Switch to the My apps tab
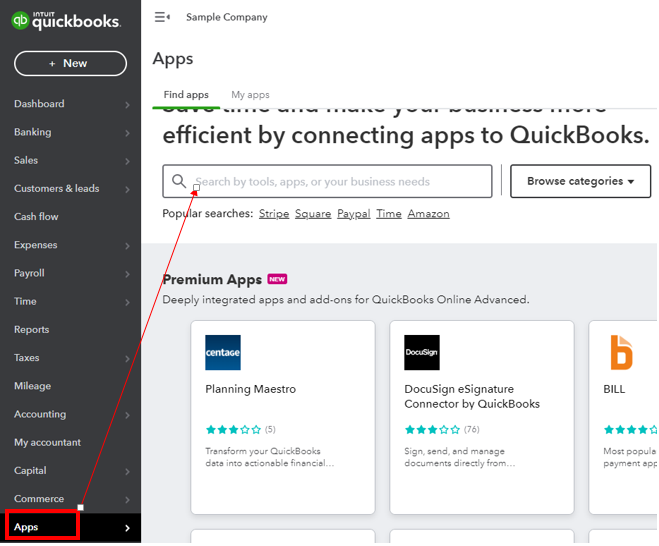 pos(250,95)
